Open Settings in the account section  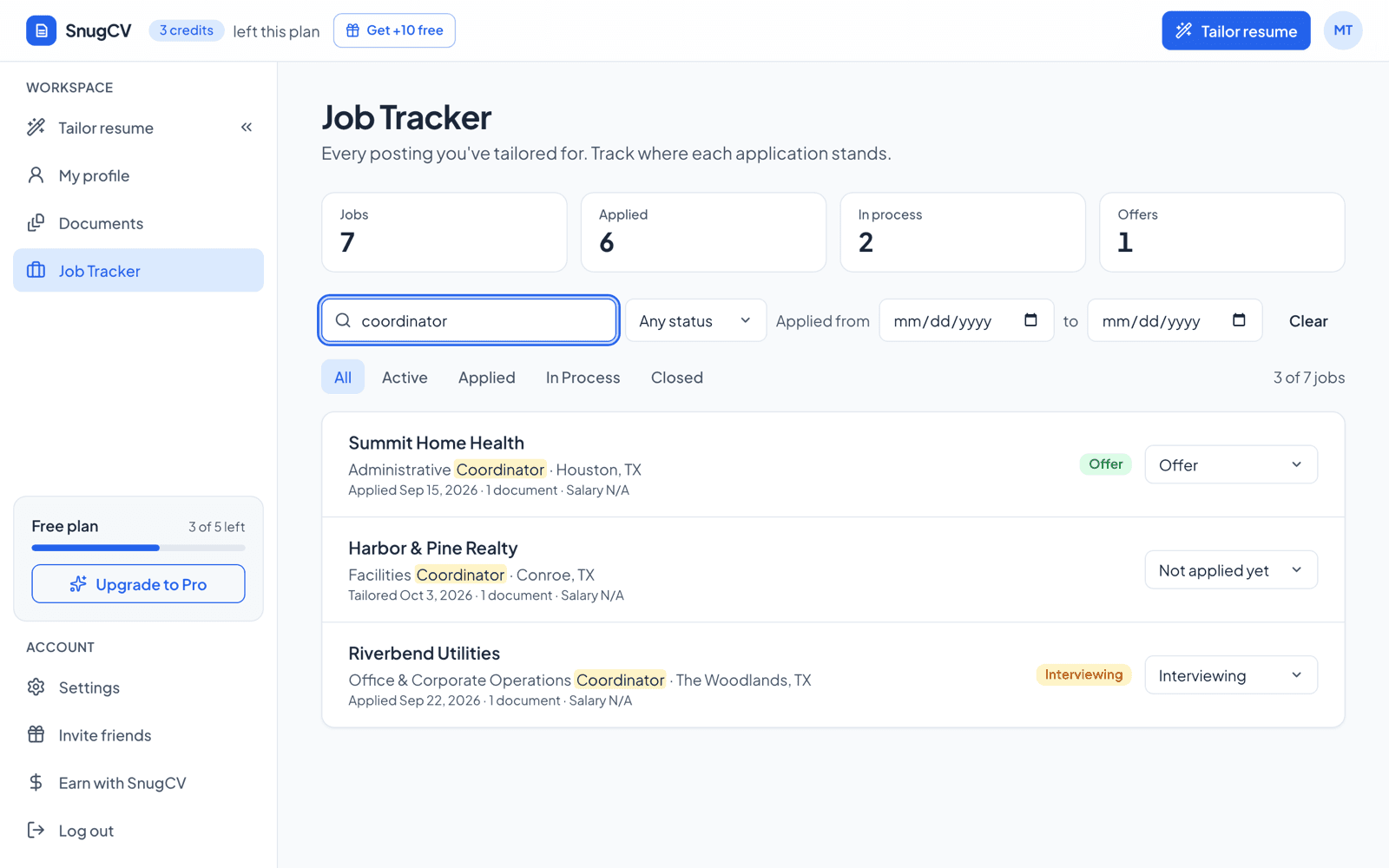click(138, 687)
